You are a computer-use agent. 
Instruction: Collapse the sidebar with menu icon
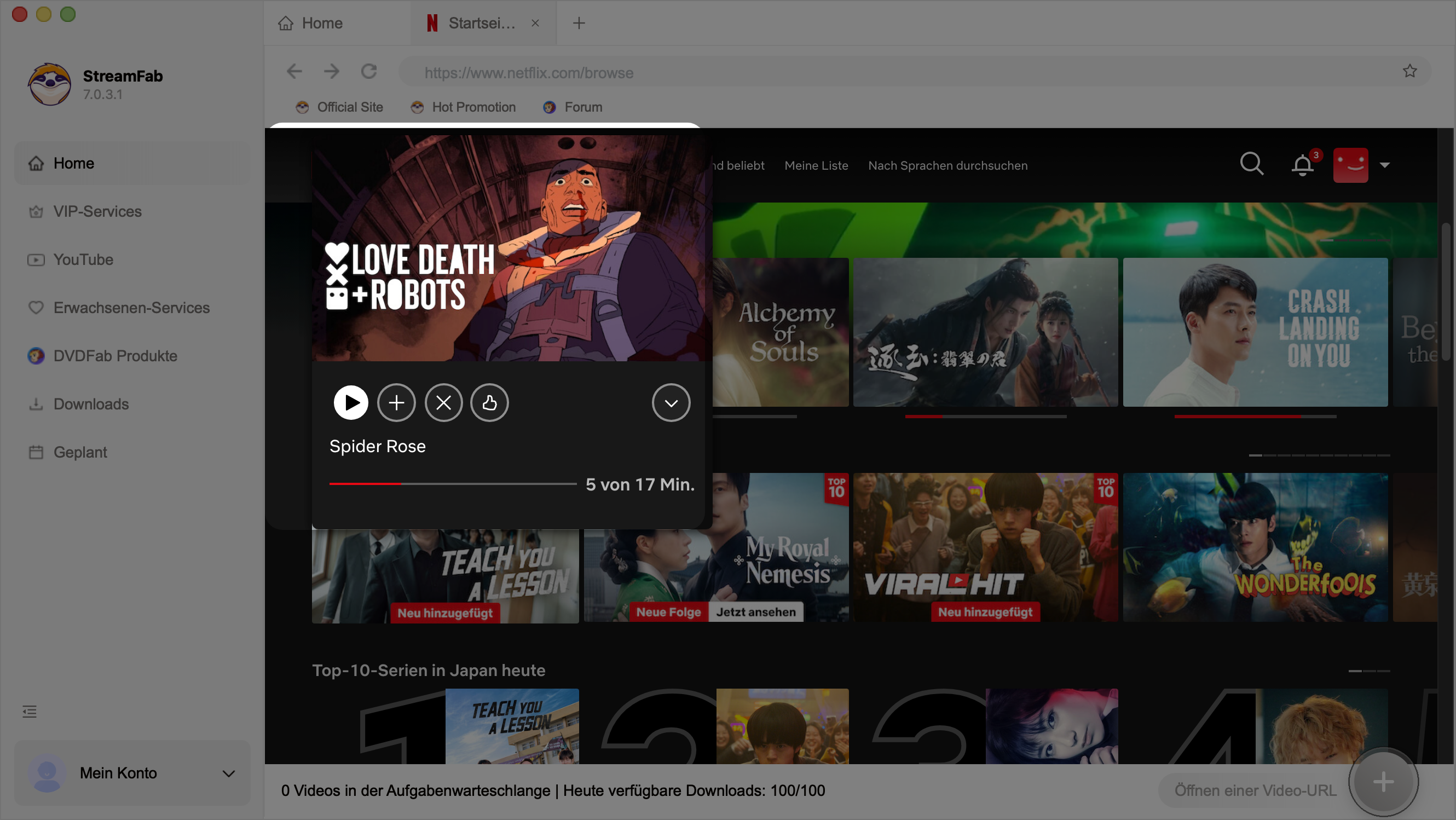(30, 712)
